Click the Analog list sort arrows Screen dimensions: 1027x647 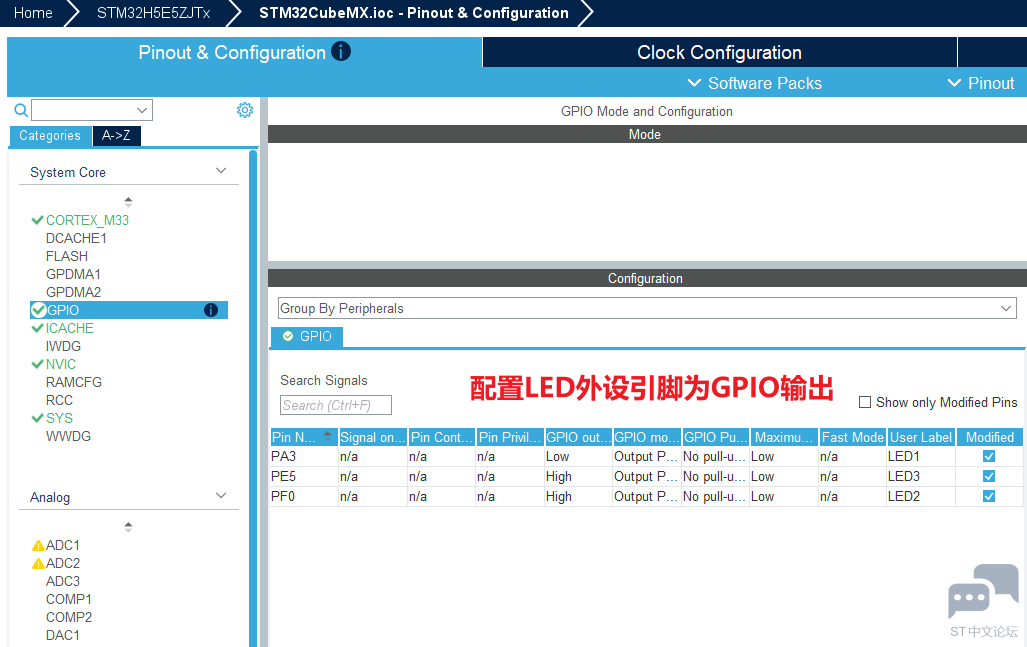128,527
